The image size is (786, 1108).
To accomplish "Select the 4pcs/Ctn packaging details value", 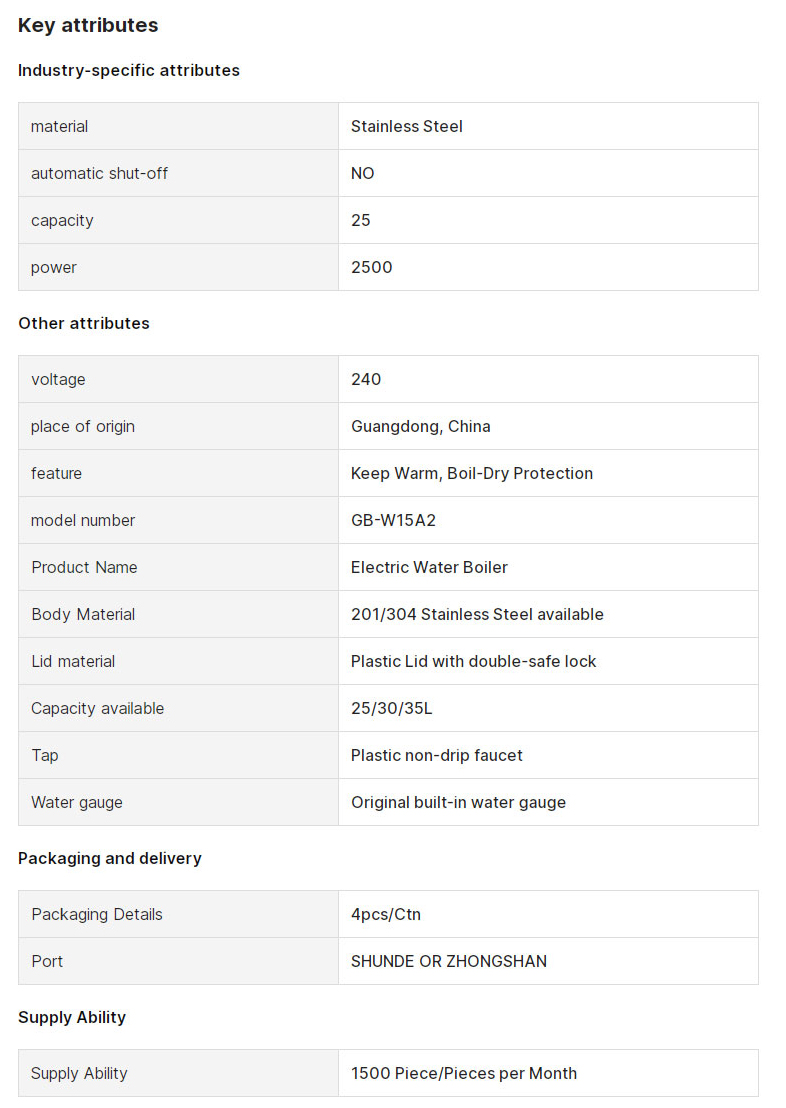I will (385, 914).
